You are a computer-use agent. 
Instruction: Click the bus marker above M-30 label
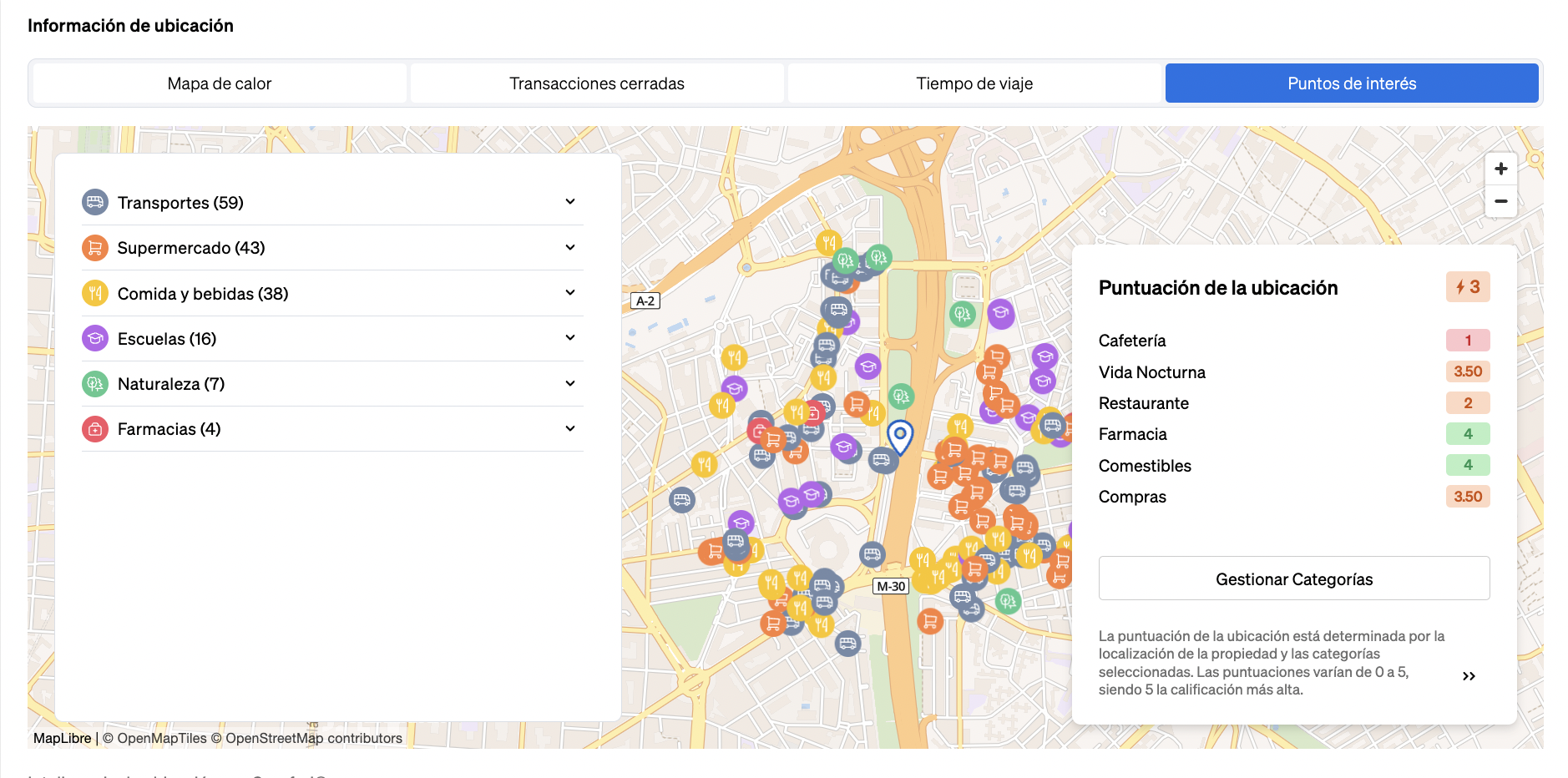pos(872,553)
